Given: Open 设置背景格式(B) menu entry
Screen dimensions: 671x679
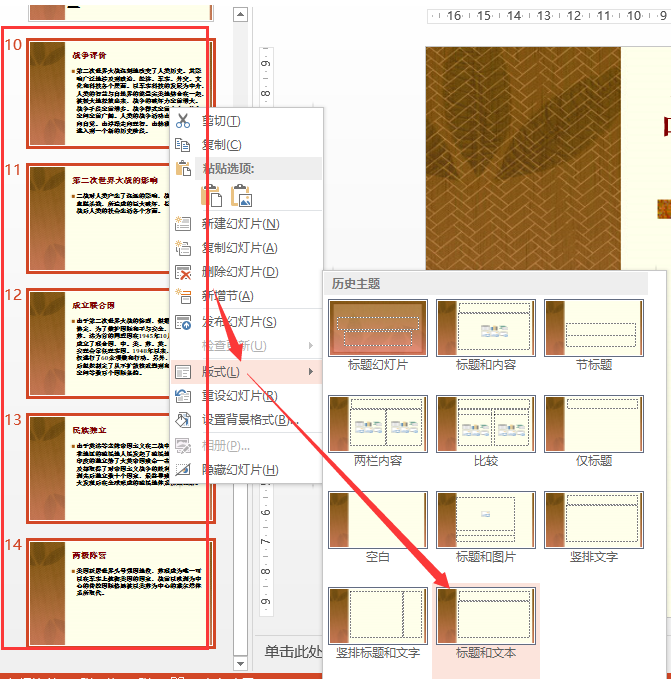Looking at the screenshot, I should (x=250, y=420).
